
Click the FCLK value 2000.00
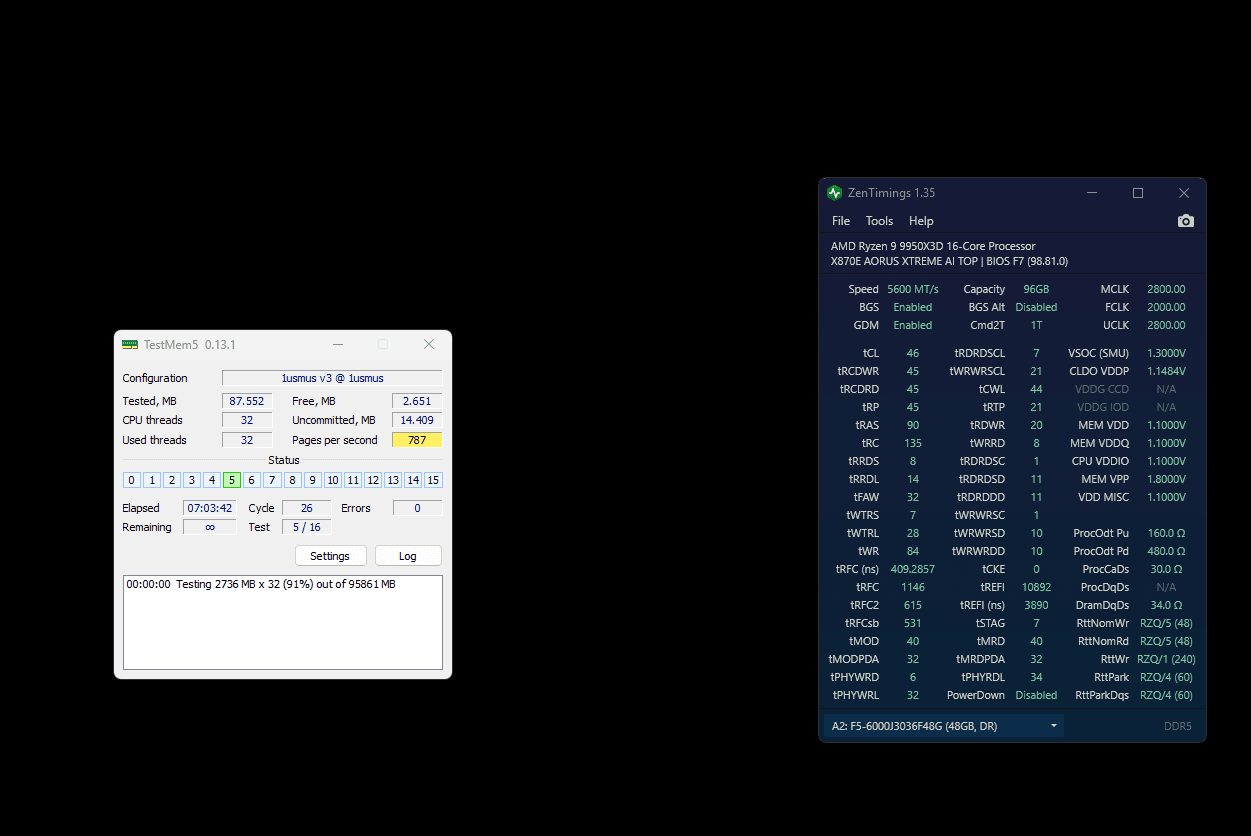click(1166, 307)
